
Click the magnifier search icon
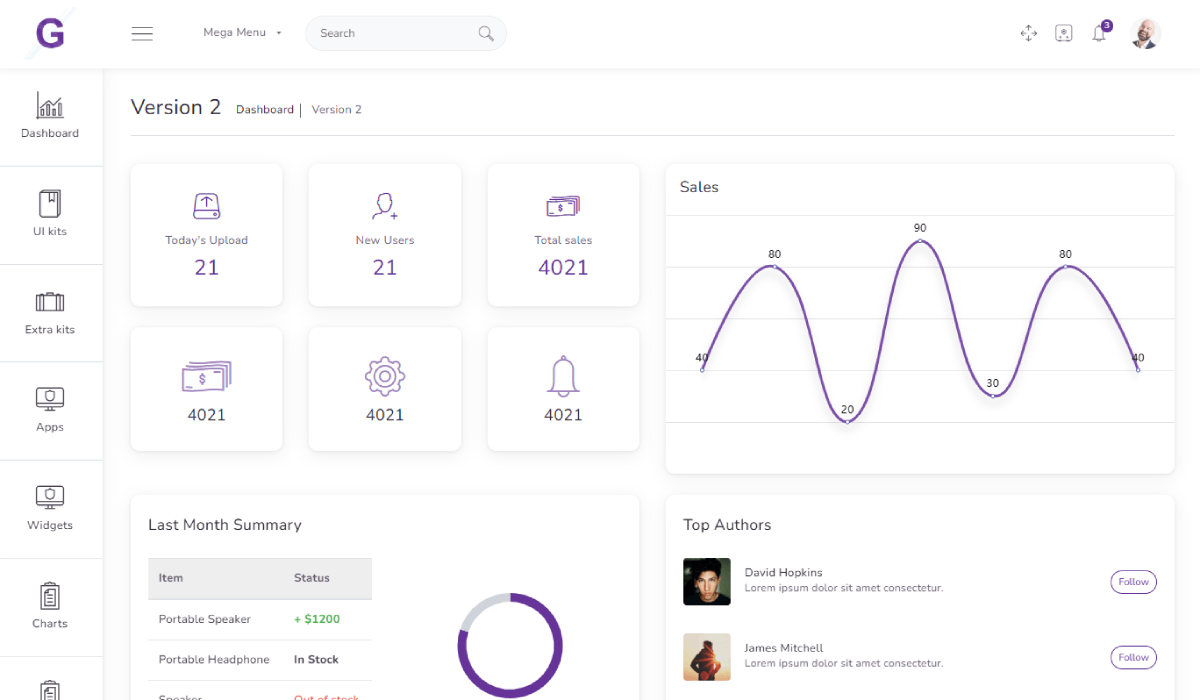click(486, 33)
